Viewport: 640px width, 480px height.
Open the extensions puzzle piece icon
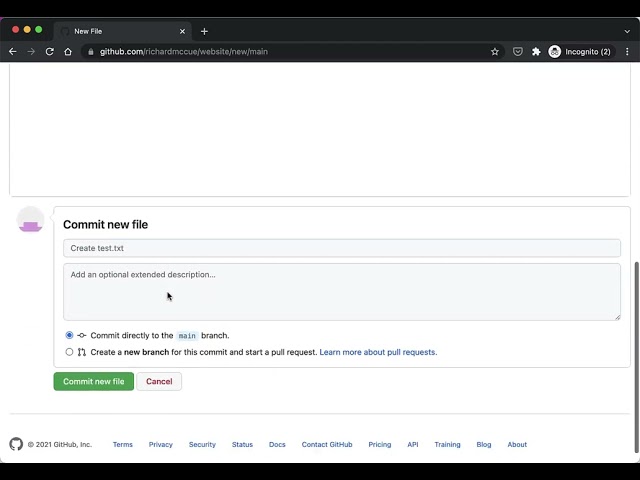point(536,52)
